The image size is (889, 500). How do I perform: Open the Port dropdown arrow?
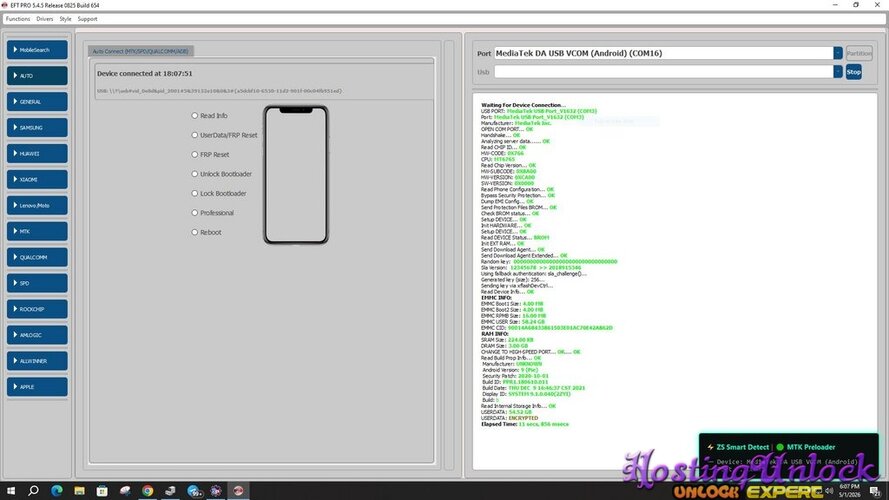tap(837, 53)
